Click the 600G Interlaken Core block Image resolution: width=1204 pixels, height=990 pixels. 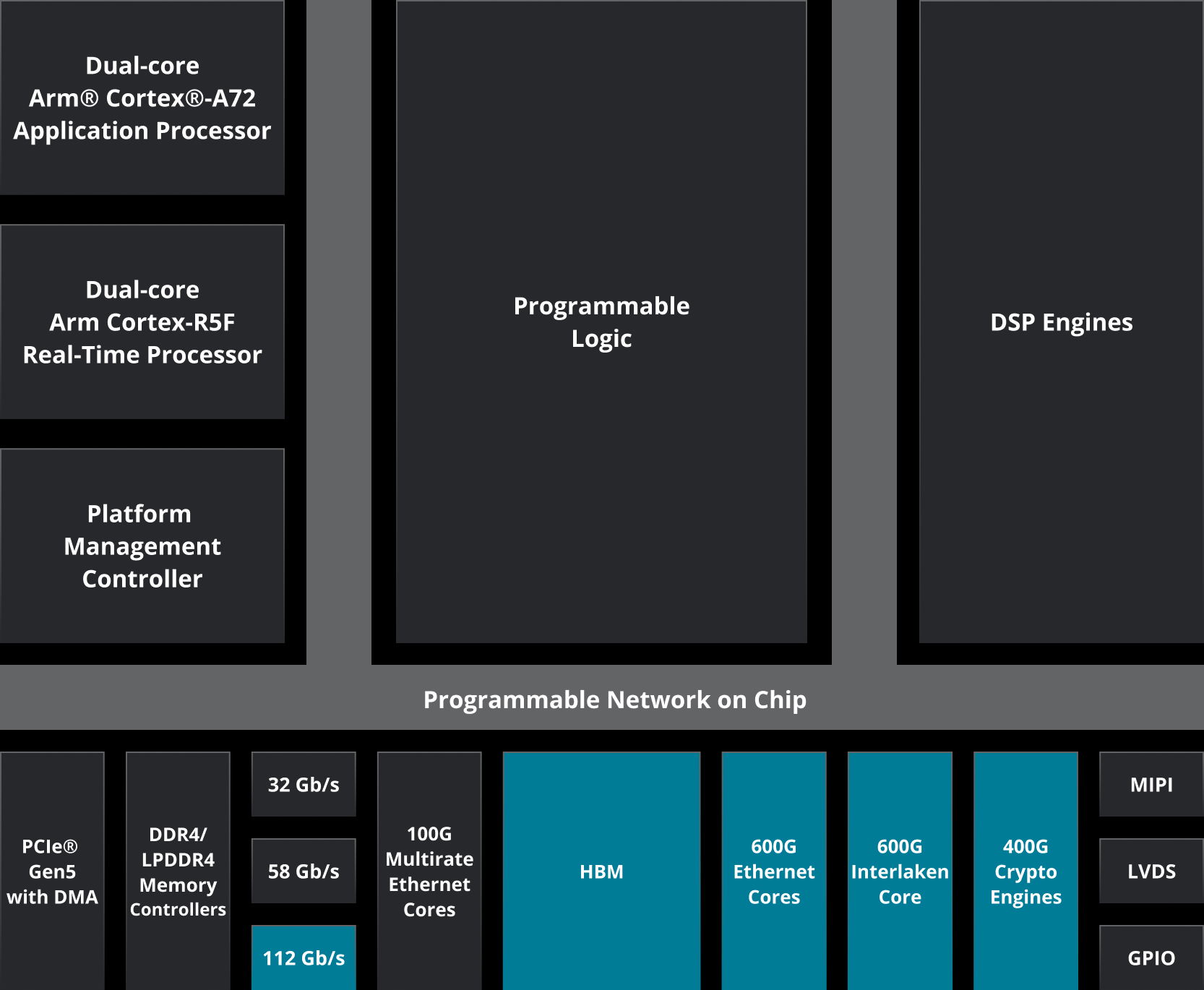[899, 871]
